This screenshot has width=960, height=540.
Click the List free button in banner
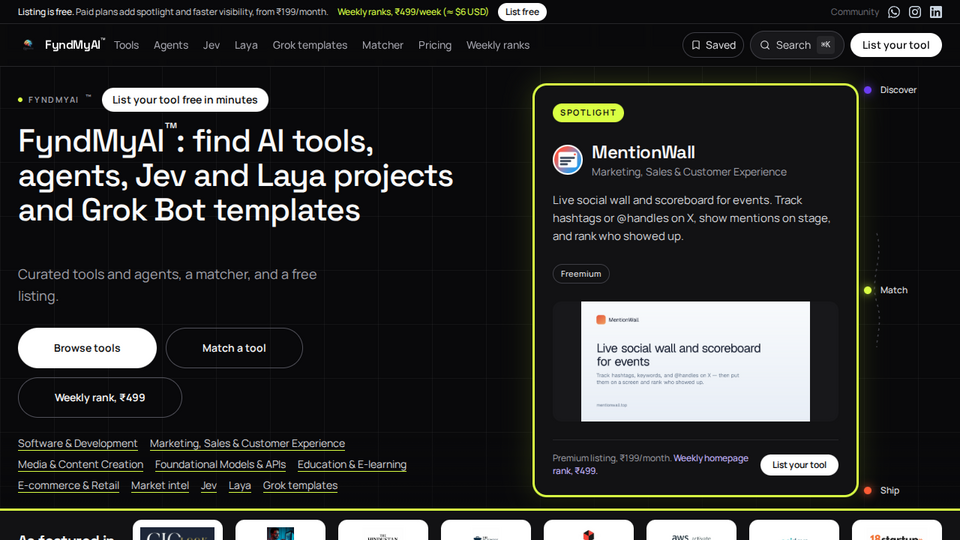[x=522, y=12]
